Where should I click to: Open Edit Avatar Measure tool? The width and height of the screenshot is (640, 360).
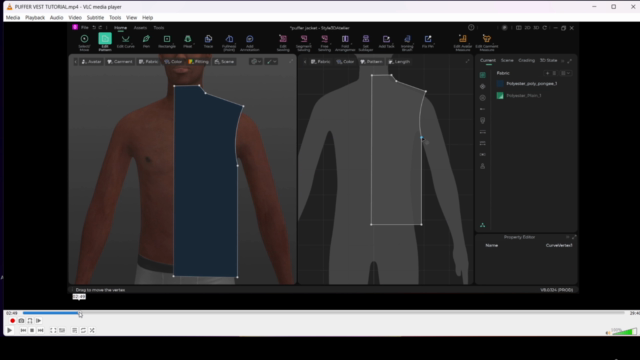pyautogui.click(x=463, y=42)
